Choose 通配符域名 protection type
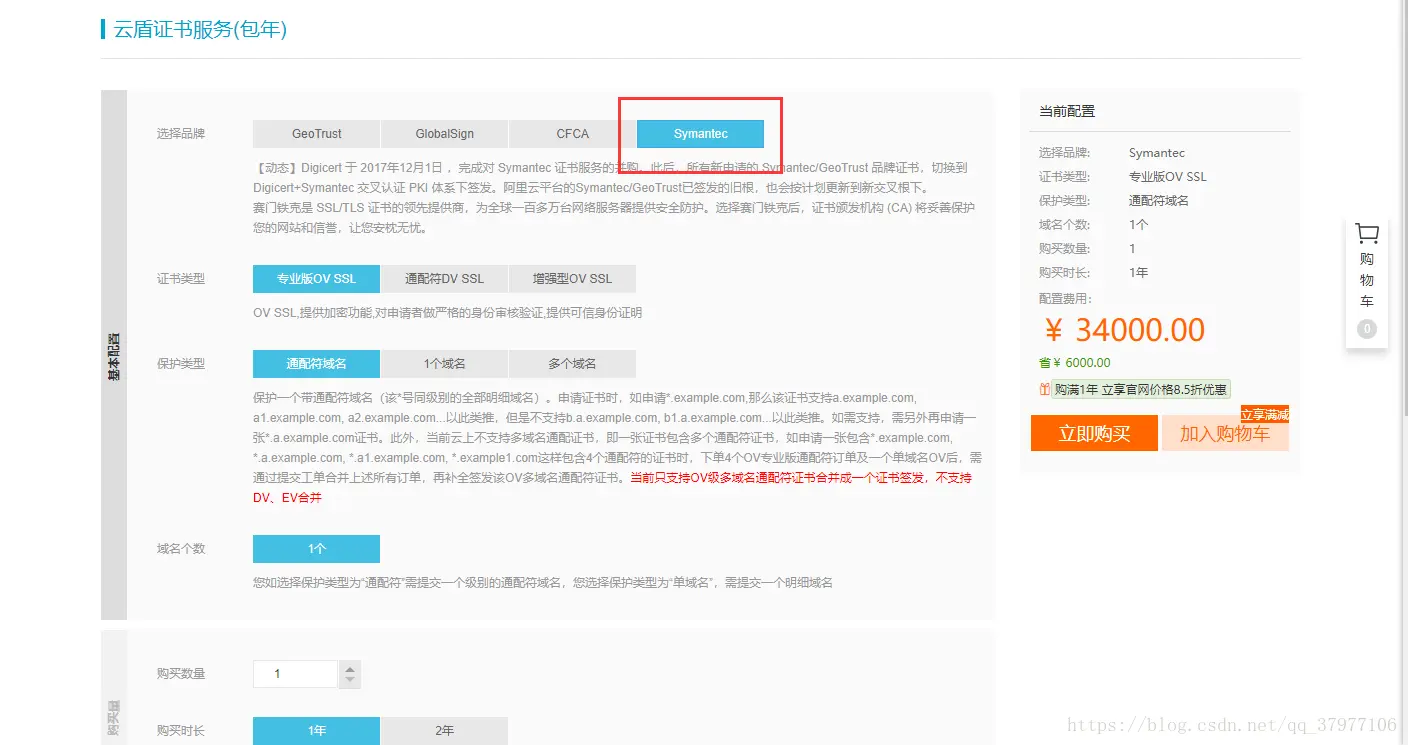 click(317, 364)
